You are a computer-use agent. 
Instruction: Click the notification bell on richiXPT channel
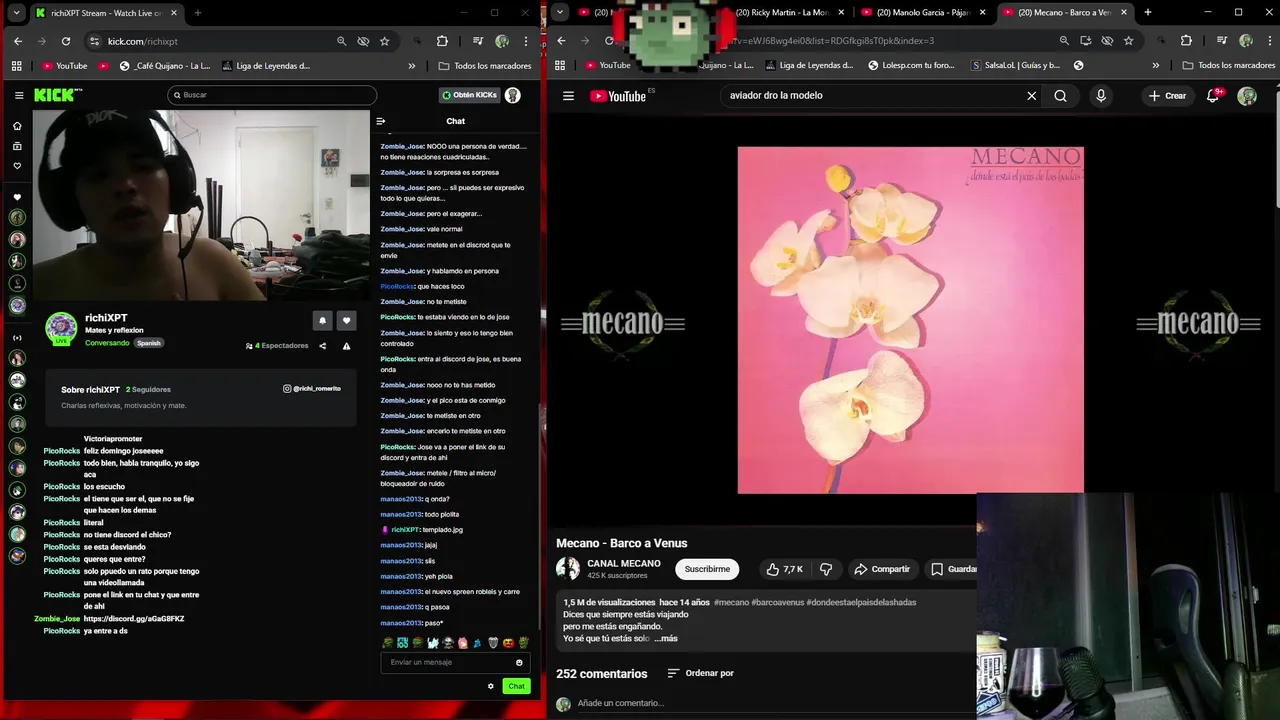coord(322,320)
